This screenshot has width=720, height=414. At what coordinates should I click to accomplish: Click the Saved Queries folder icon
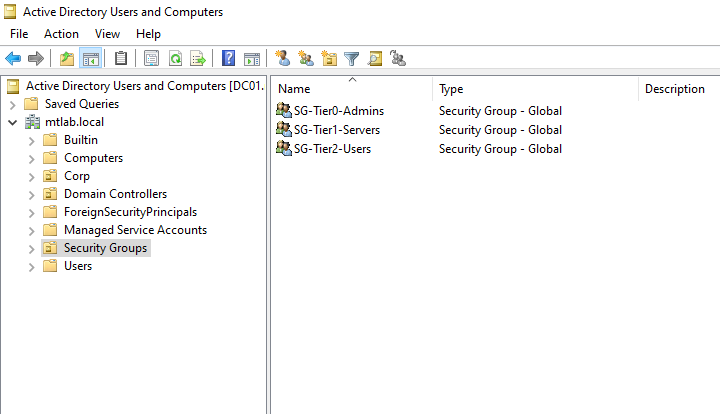[x=31, y=104]
